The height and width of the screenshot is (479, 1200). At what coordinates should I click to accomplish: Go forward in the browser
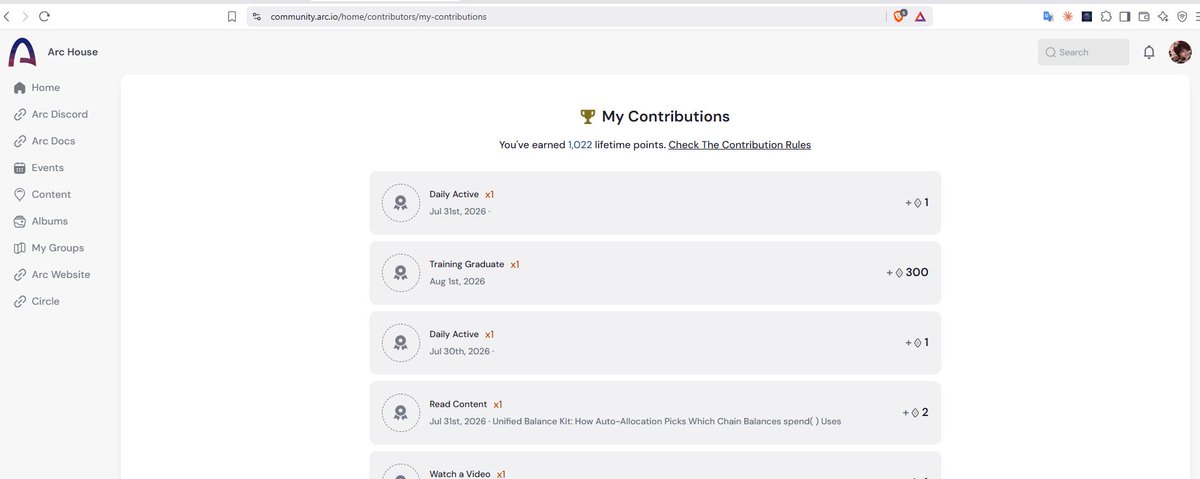[25, 16]
